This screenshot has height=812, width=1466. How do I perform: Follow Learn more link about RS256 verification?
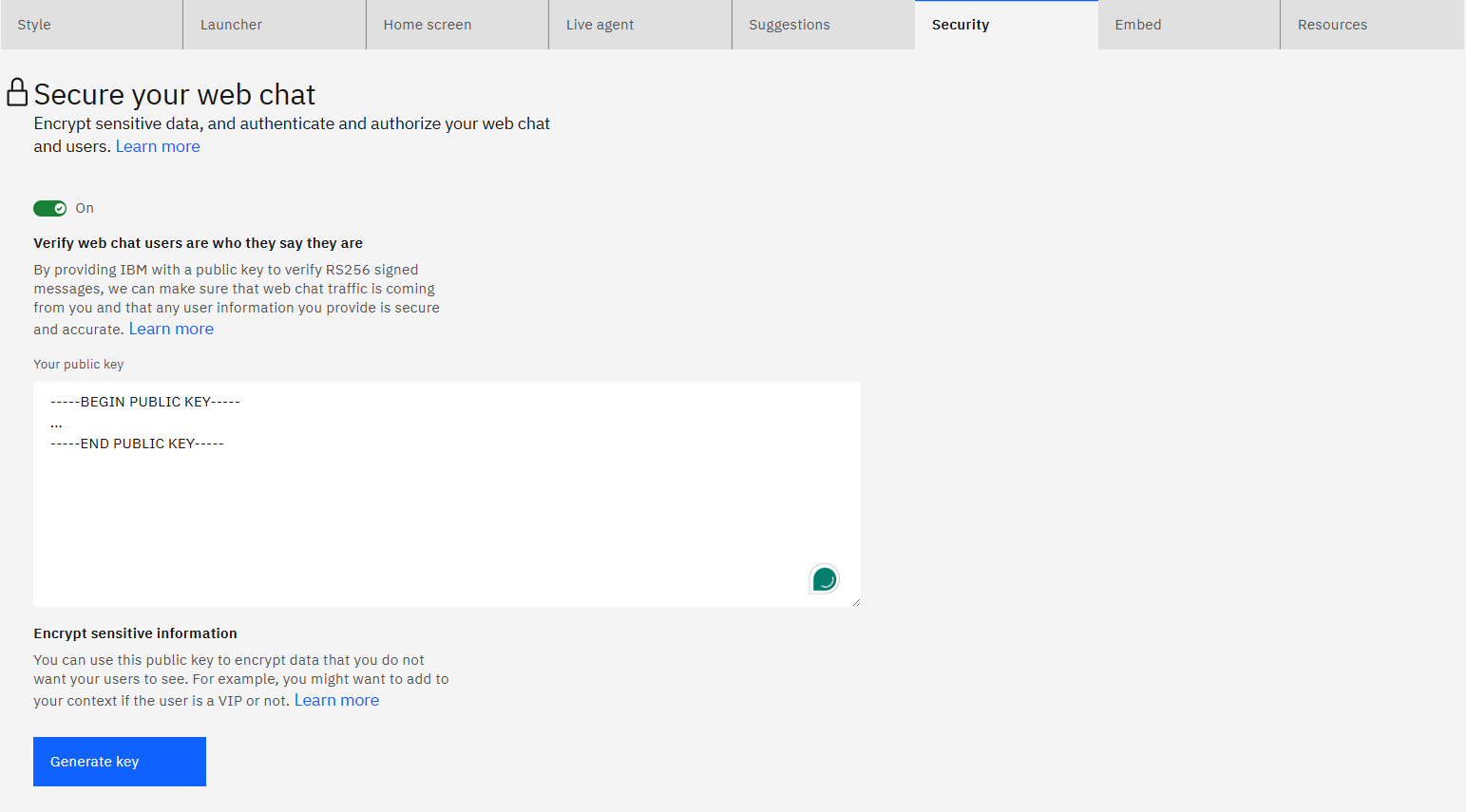click(171, 329)
